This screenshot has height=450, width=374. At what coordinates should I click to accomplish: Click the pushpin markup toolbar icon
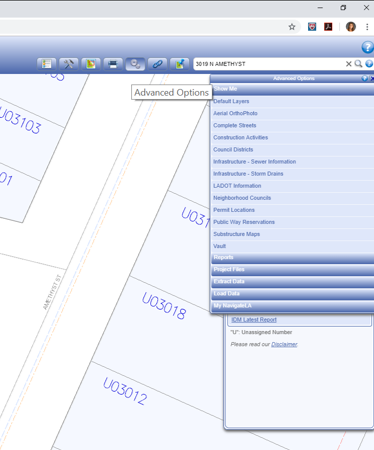[x=180, y=64]
